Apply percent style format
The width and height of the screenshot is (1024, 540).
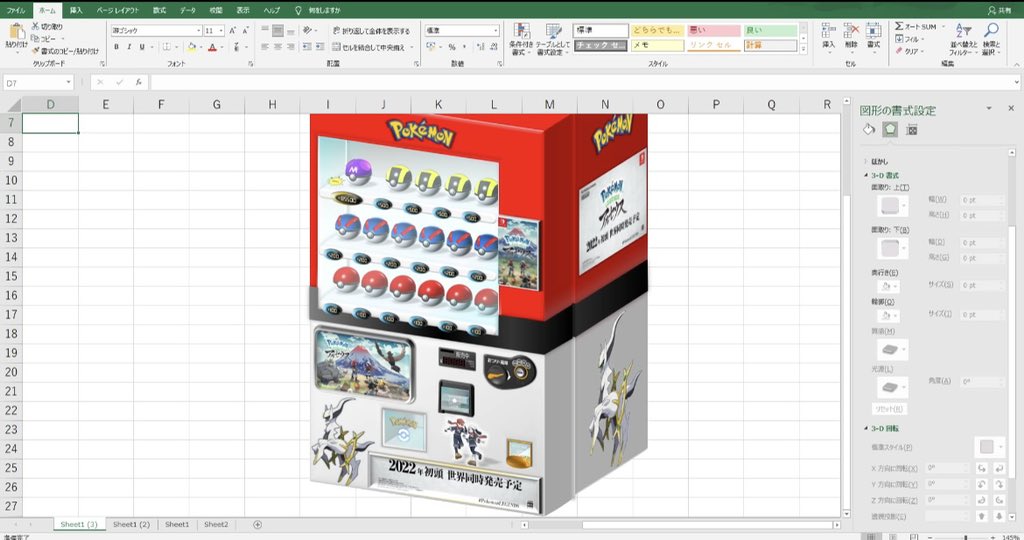pyautogui.click(x=452, y=47)
